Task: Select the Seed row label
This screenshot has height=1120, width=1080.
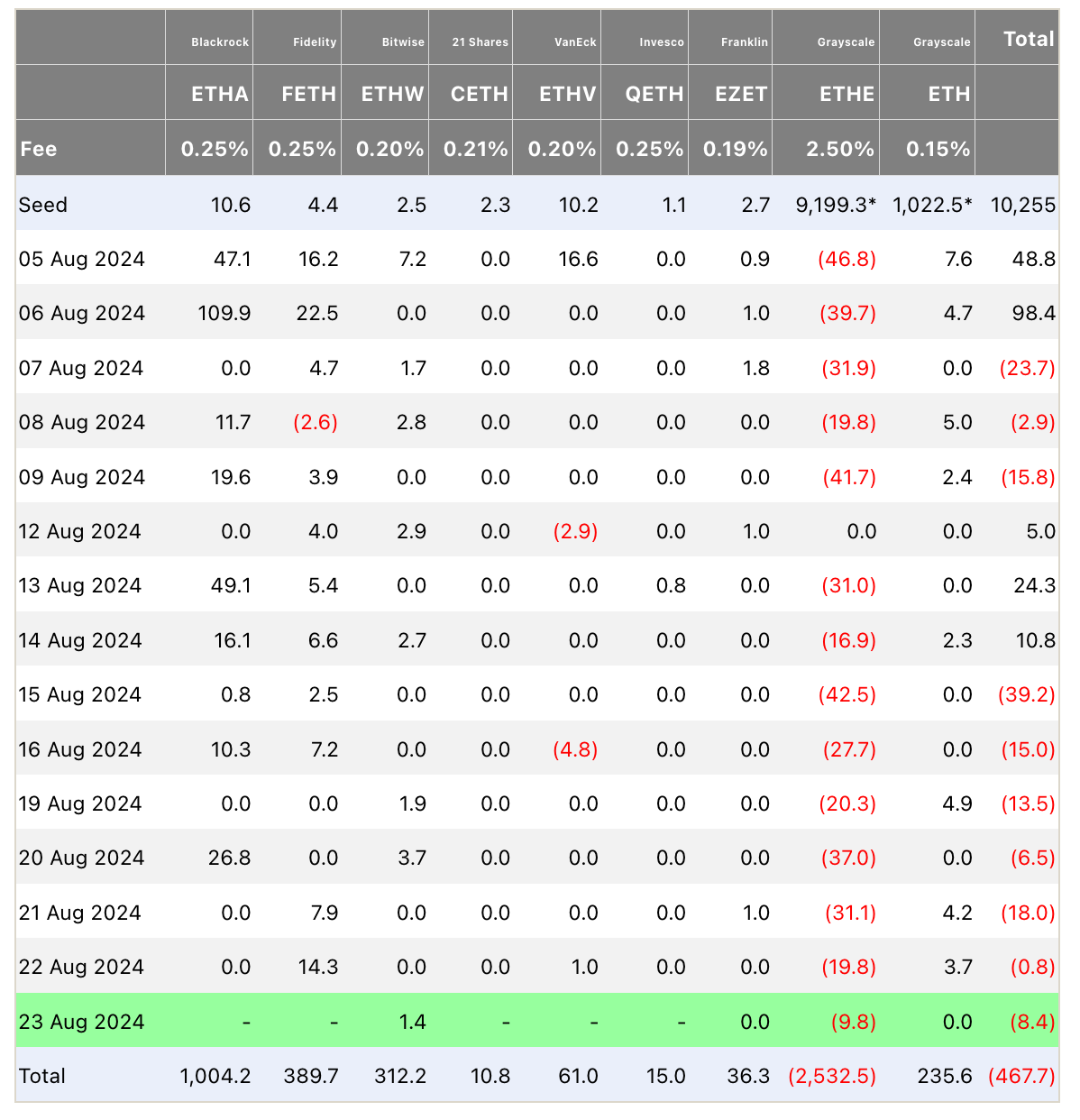Action: (43, 205)
